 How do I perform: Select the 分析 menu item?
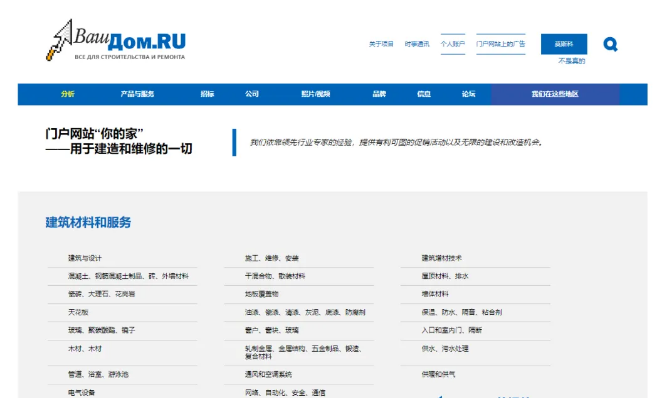[68, 94]
